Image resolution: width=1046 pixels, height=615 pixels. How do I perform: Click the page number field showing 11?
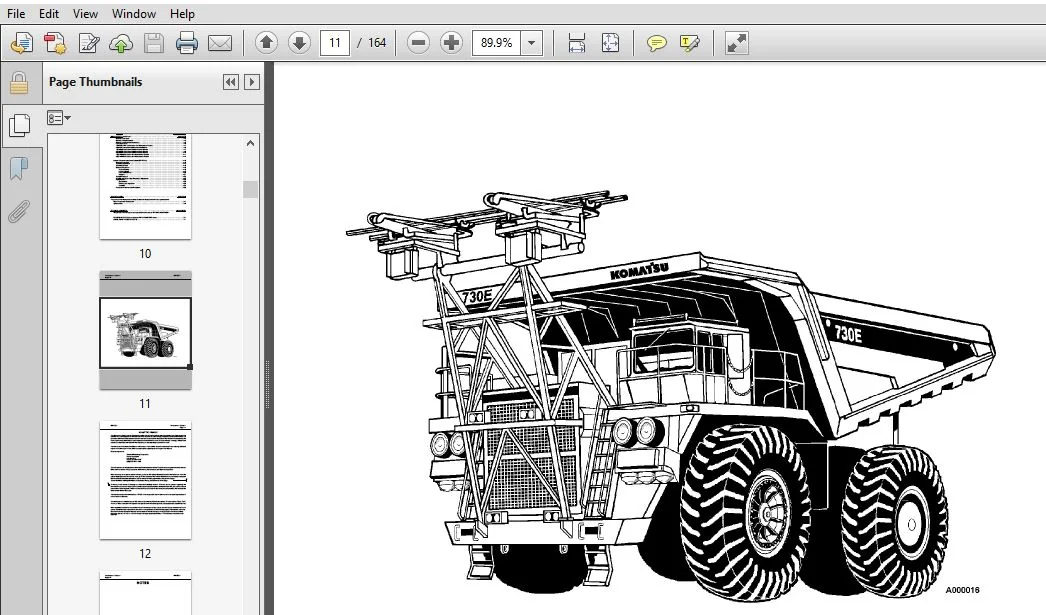pos(335,43)
